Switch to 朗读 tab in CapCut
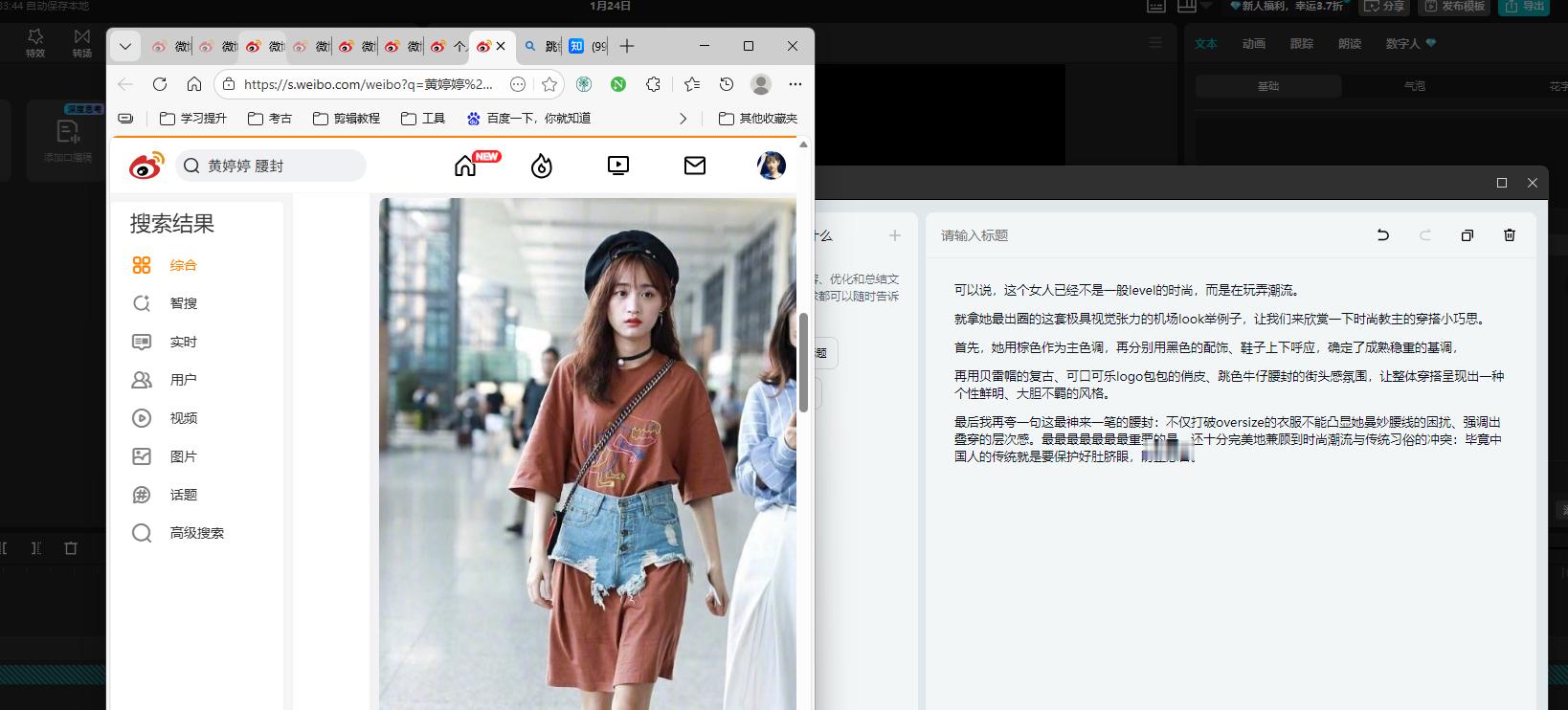 pos(1350,44)
